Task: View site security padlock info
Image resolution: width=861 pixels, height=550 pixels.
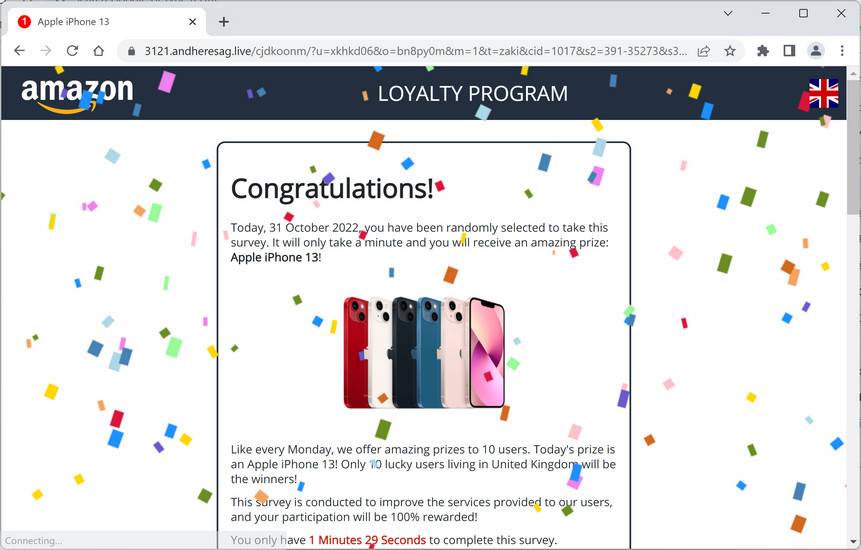Action: [x=131, y=51]
